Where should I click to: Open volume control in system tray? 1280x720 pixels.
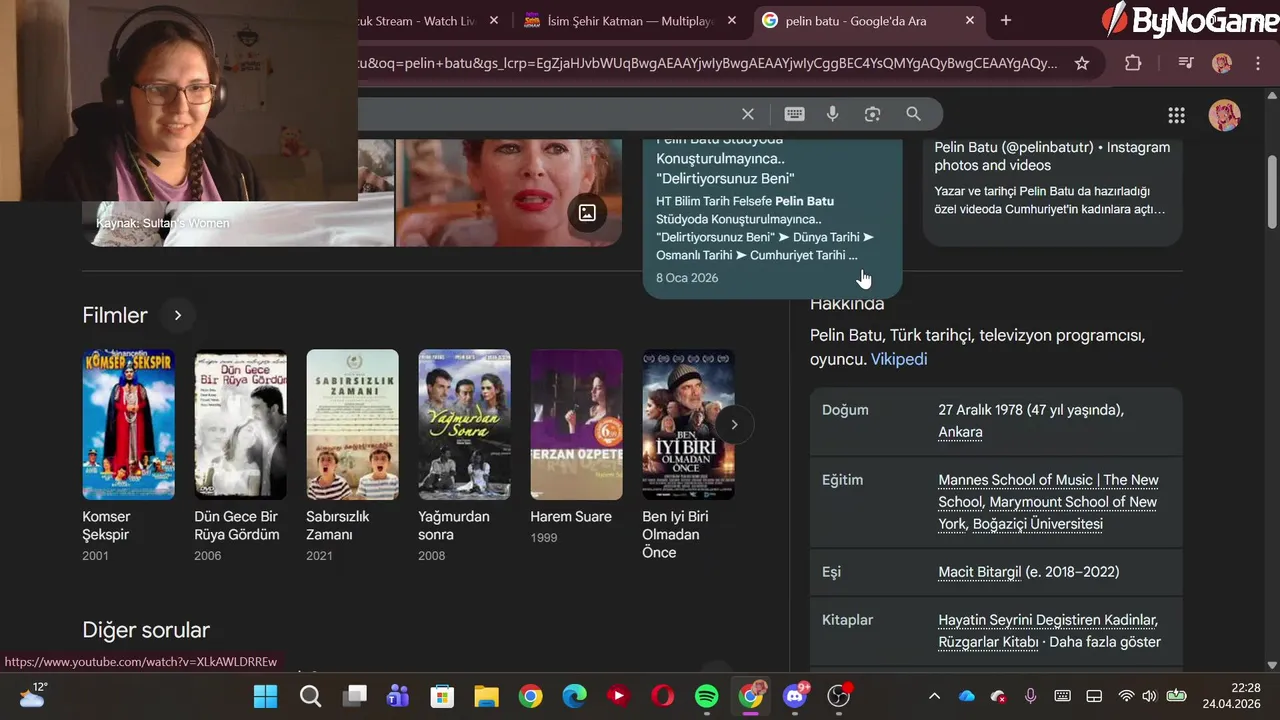(x=1149, y=696)
